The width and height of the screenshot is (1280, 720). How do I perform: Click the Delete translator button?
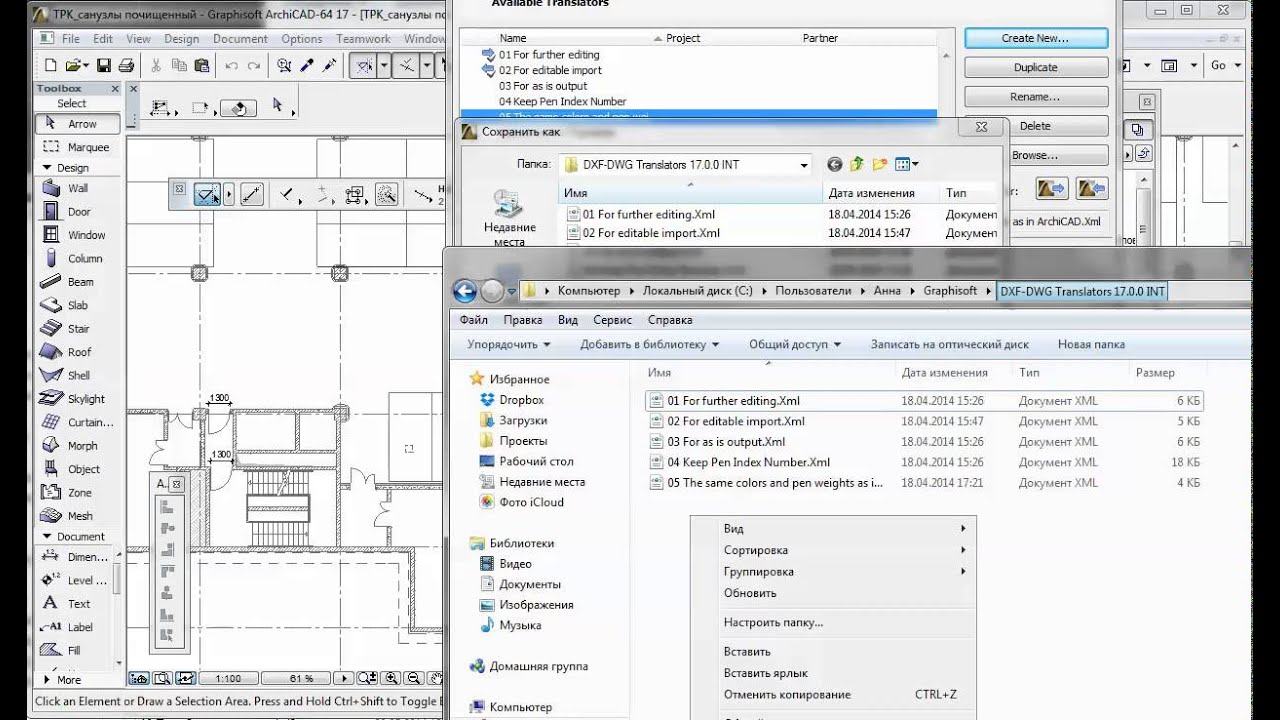(x=1036, y=126)
